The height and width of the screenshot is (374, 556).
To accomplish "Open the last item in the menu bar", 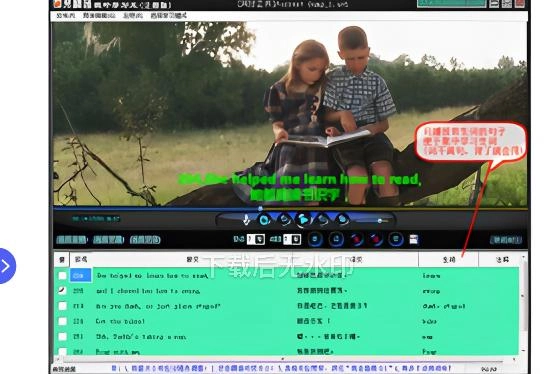I will coord(168,16).
